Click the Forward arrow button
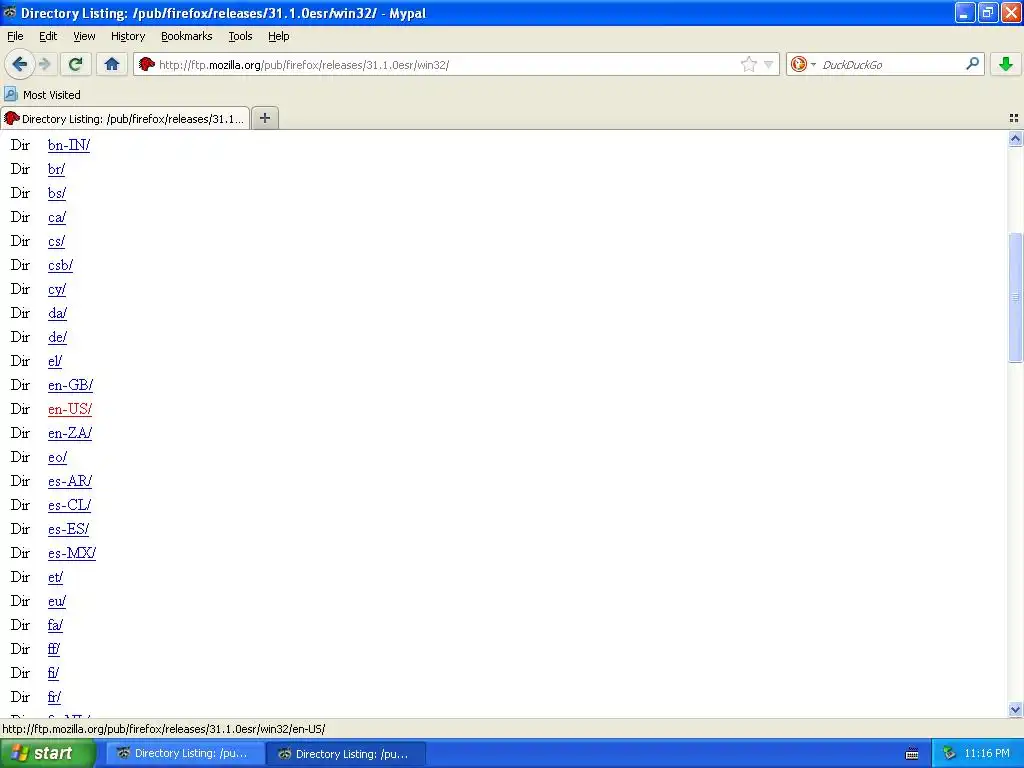Screen dimensions: 1024x768 [44, 64]
